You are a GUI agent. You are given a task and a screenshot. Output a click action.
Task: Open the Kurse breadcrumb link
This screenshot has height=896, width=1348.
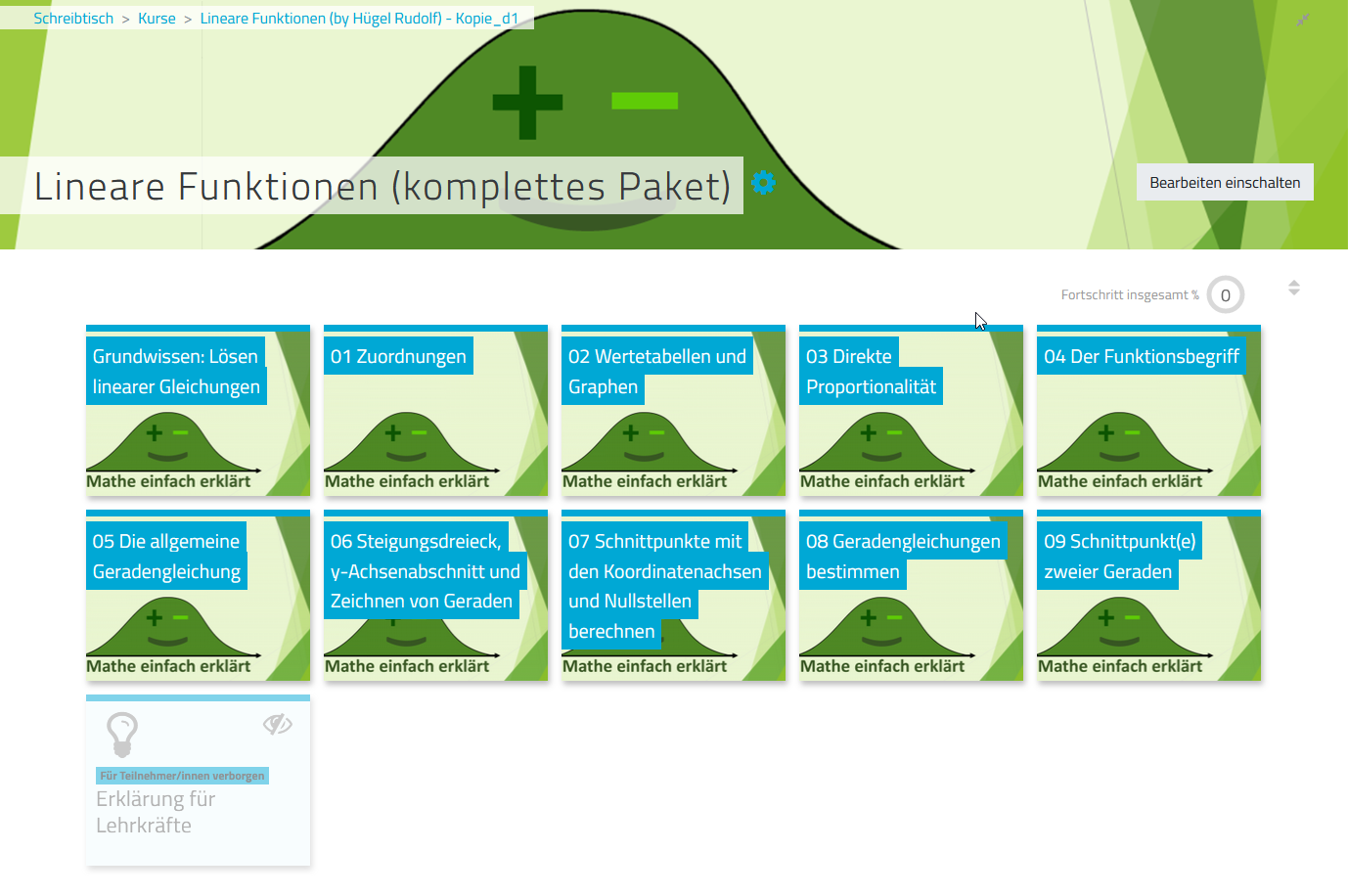click(x=157, y=19)
